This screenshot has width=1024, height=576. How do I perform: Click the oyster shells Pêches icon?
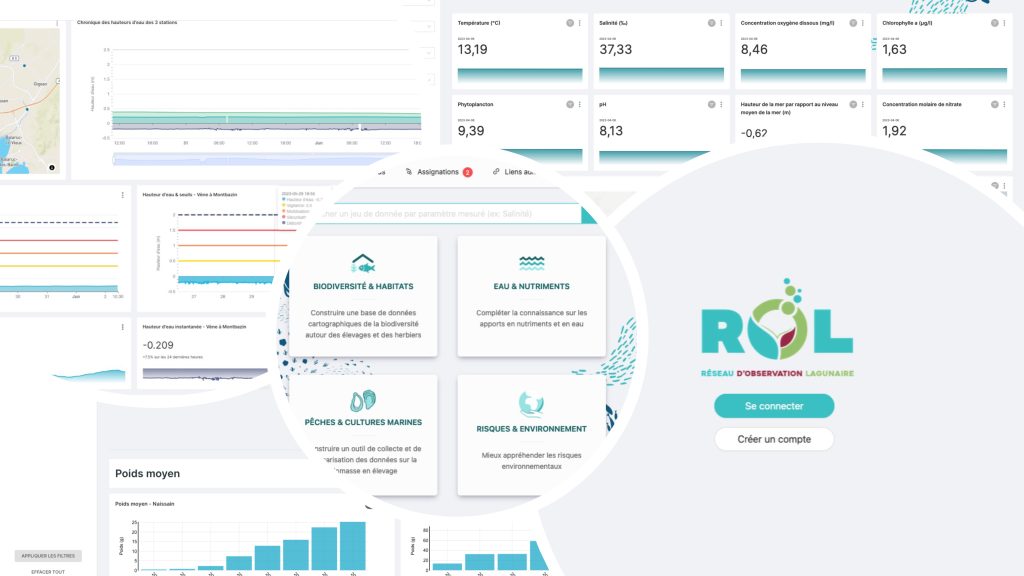click(363, 400)
